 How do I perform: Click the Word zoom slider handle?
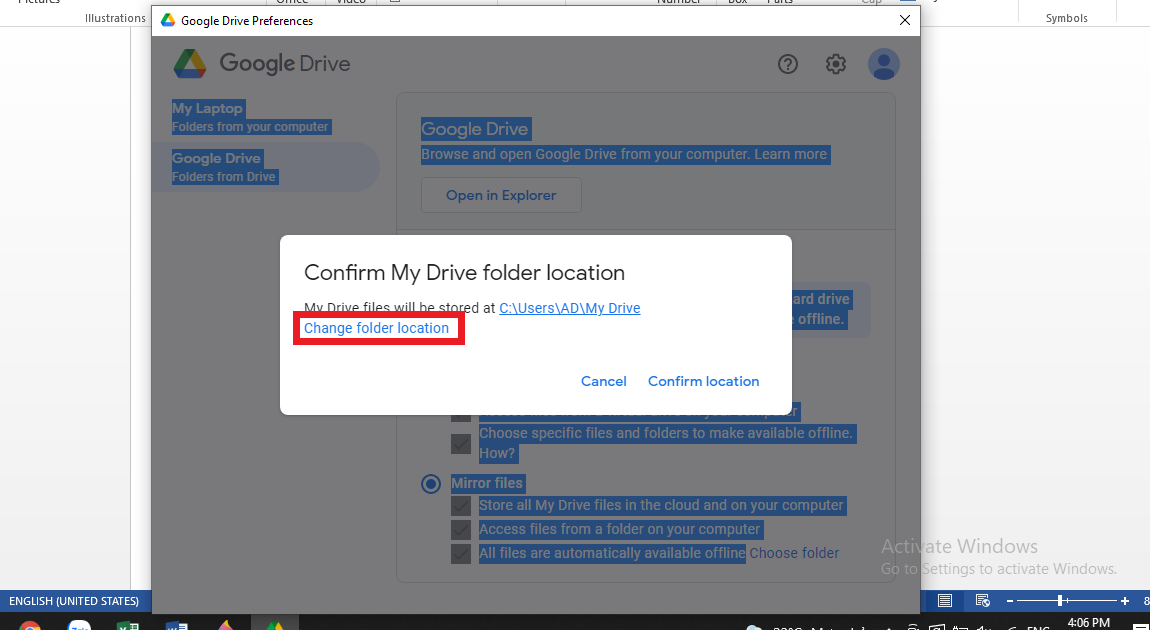click(x=1059, y=601)
